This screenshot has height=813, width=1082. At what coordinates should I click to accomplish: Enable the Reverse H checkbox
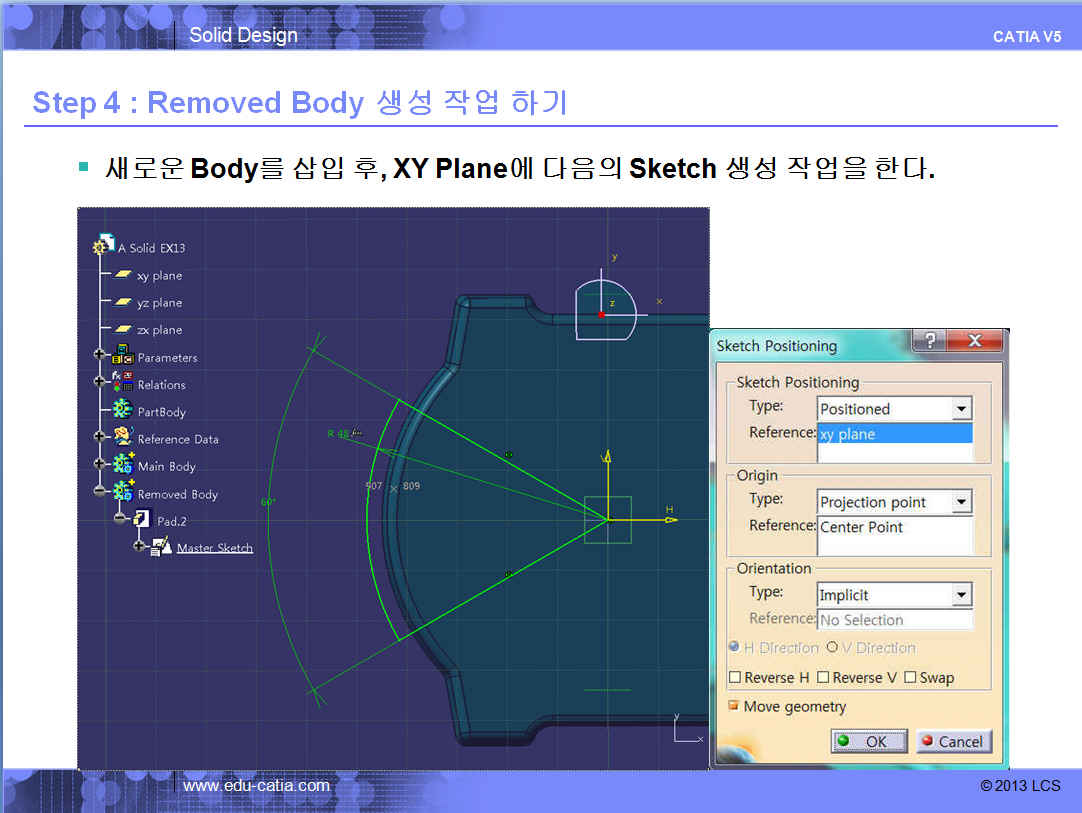735,678
